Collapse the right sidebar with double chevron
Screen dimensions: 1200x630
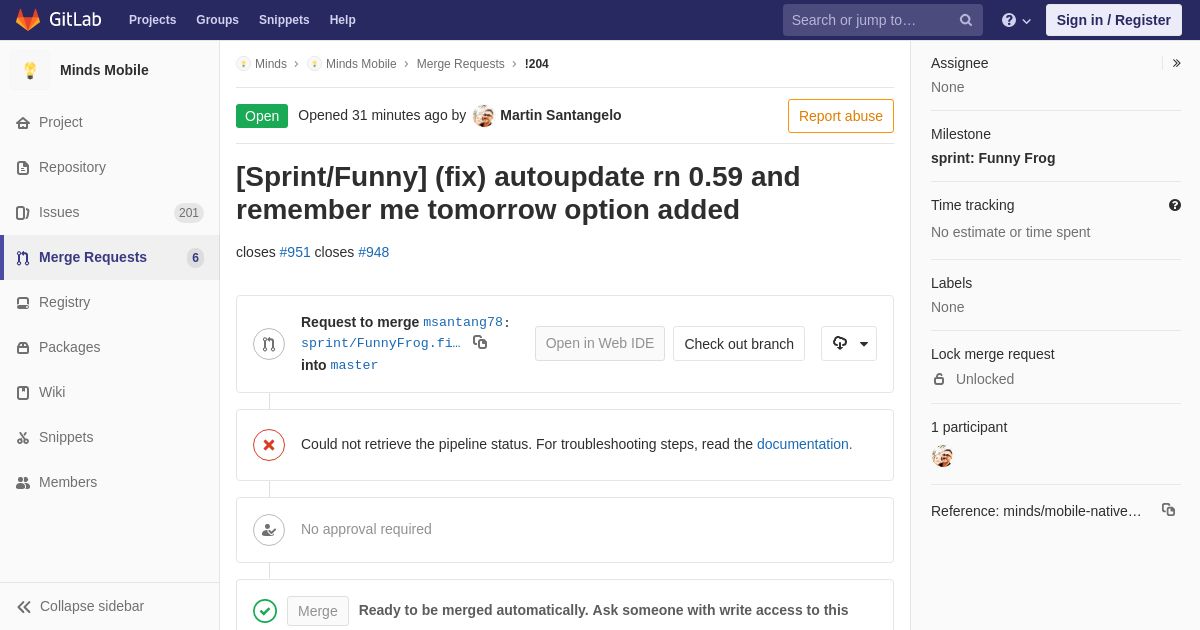(1176, 63)
